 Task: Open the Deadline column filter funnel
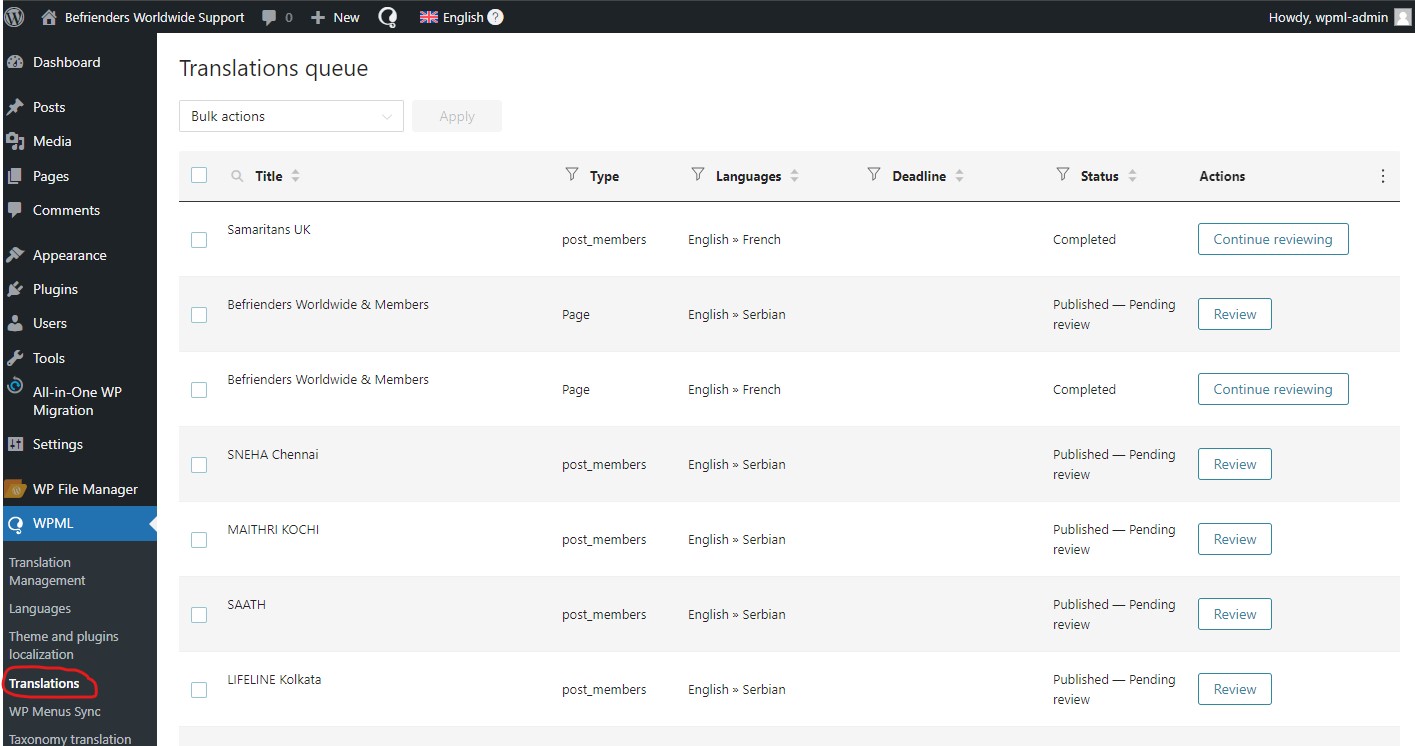874,175
